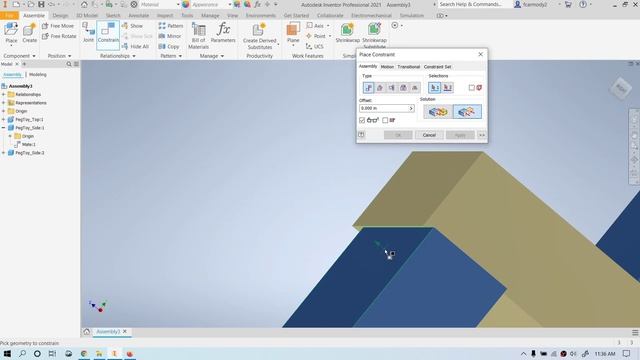The height and width of the screenshot is (360, 640).
Task: Click Create Derived Substitutes
Action: point(260,36)
